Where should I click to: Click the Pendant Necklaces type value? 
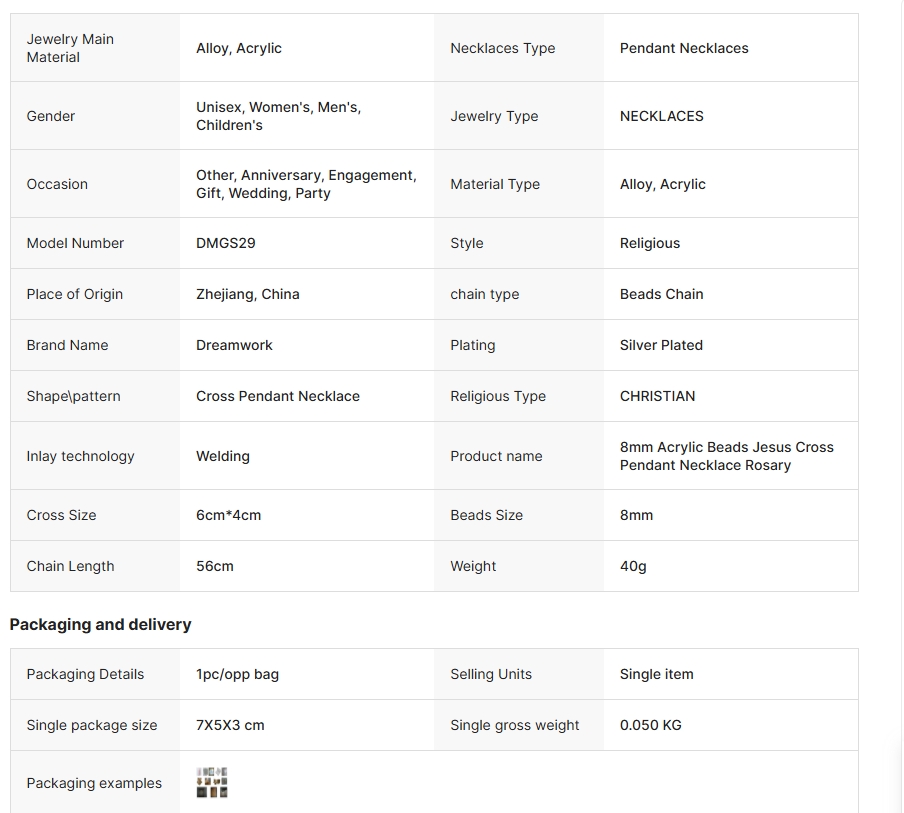pyautogui.click(x=683, y=48)
